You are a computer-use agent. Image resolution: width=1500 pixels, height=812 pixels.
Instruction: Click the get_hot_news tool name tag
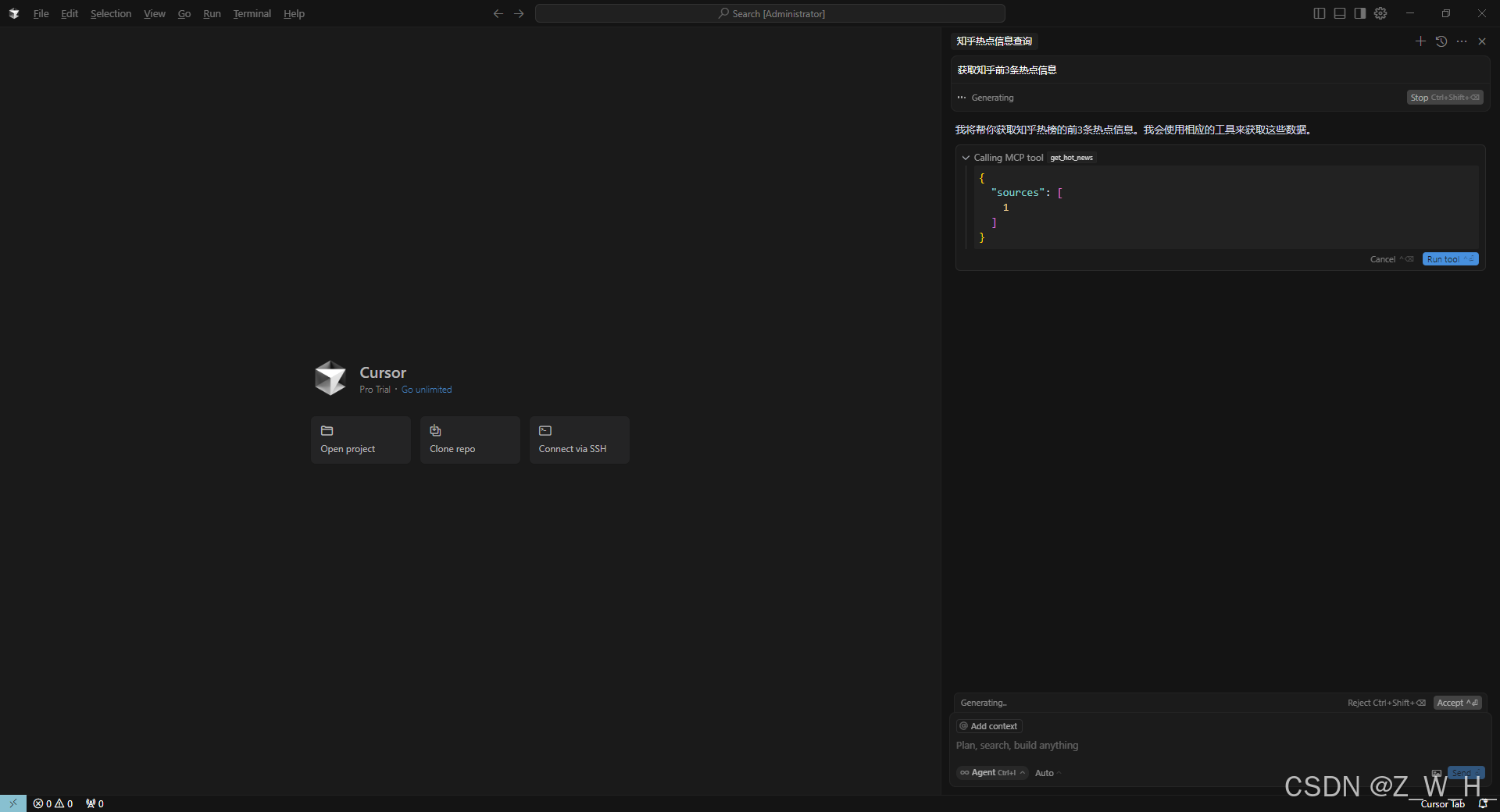[1071, 158]
